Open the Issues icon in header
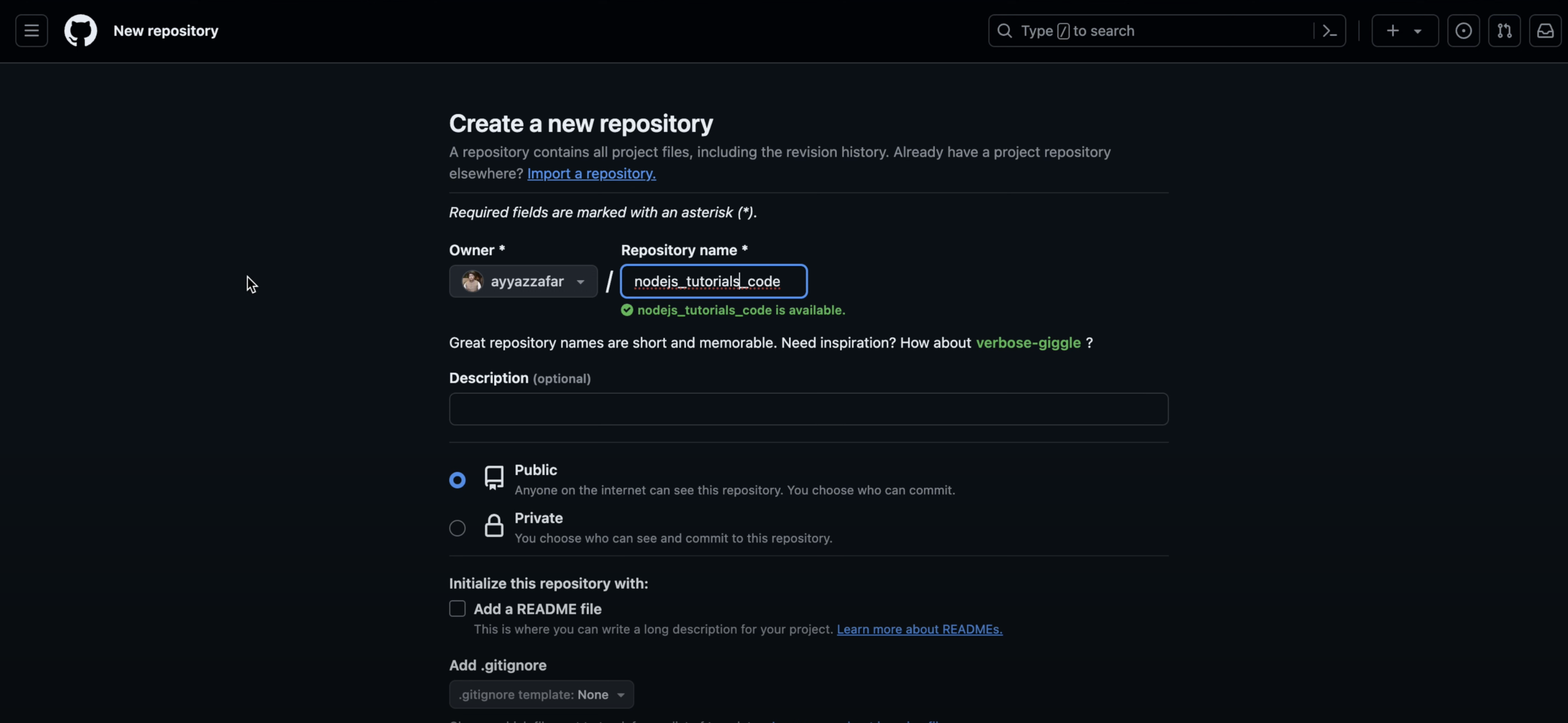The image size is (1568, 723). click(1463, 31)
